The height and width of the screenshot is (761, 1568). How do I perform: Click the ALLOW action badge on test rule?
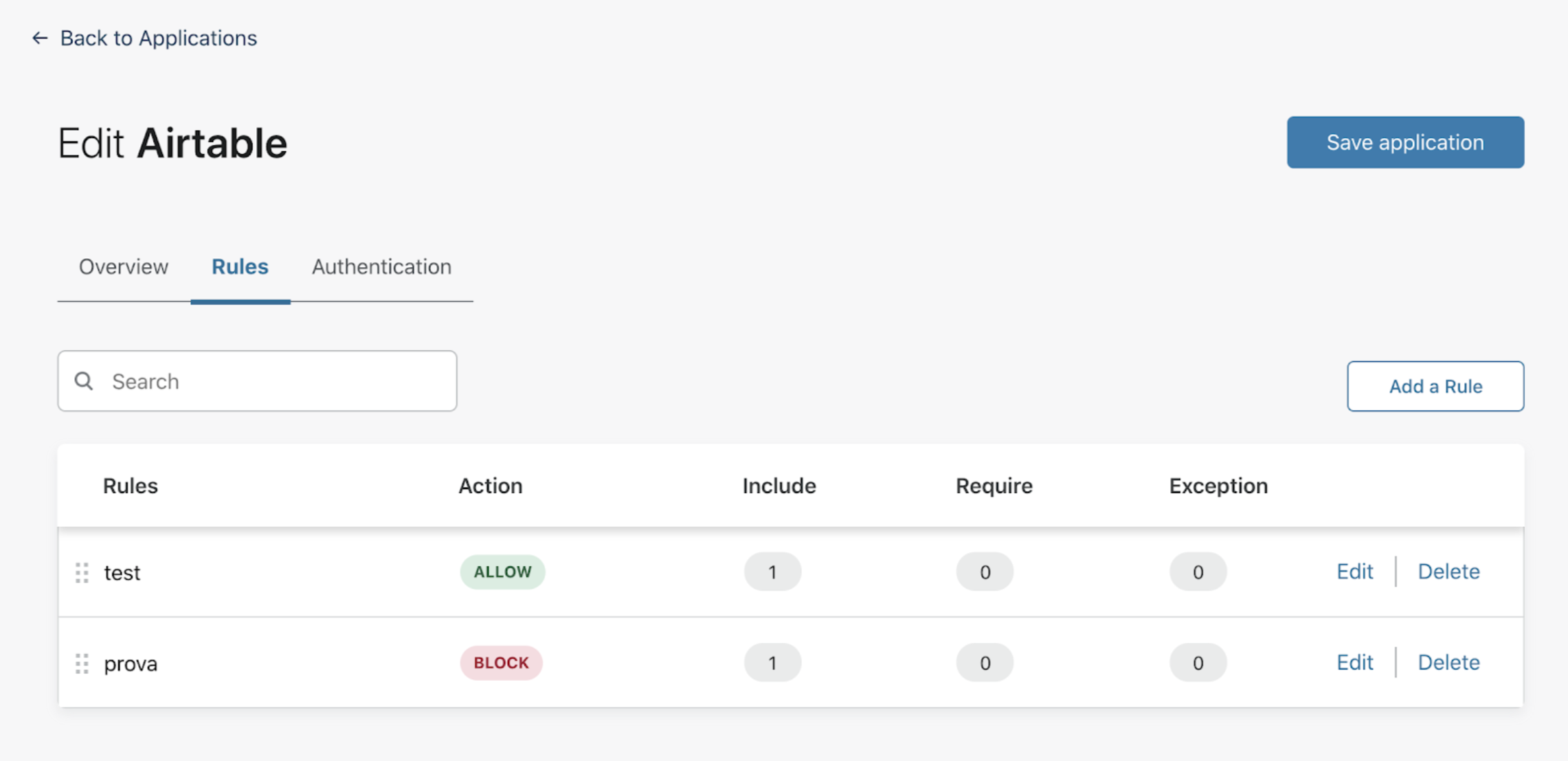tap(504, 571)
